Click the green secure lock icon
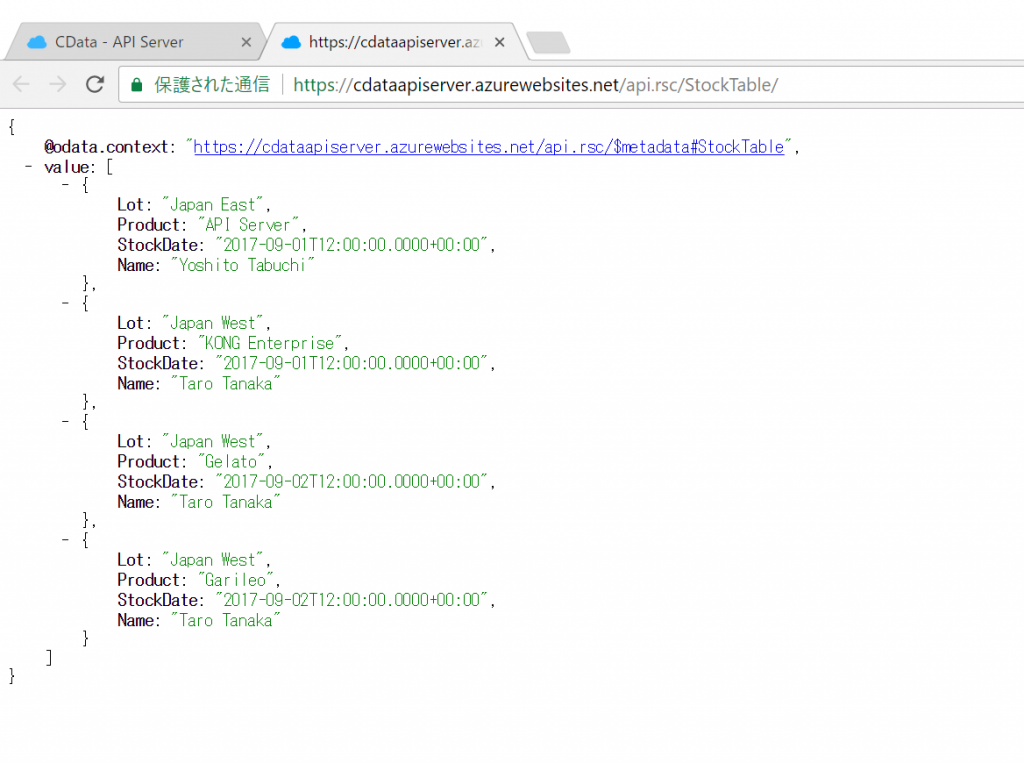The height and width of the screenshot is (763, 1024). click(x=136, y=85)
